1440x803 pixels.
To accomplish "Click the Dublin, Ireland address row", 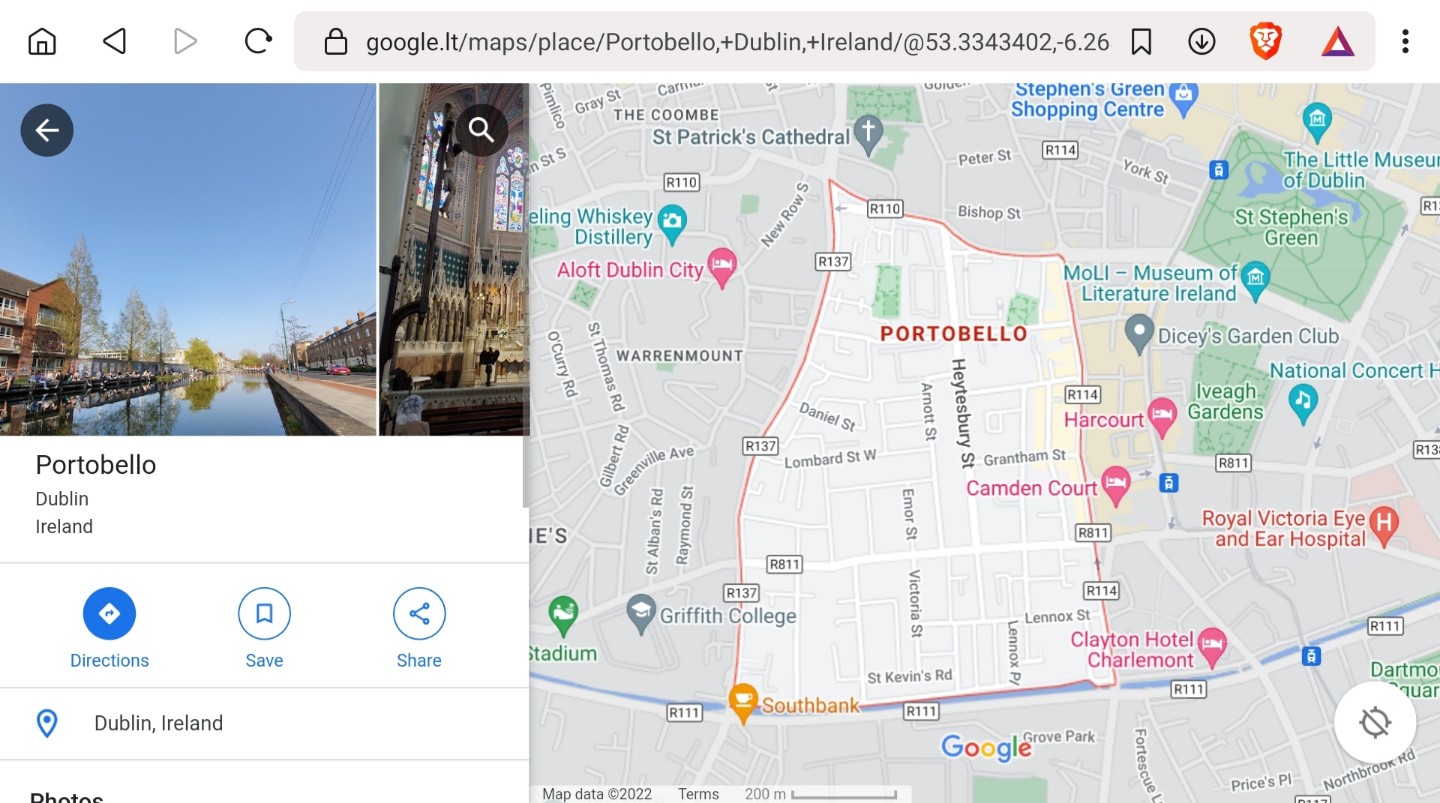I will 264,723.
